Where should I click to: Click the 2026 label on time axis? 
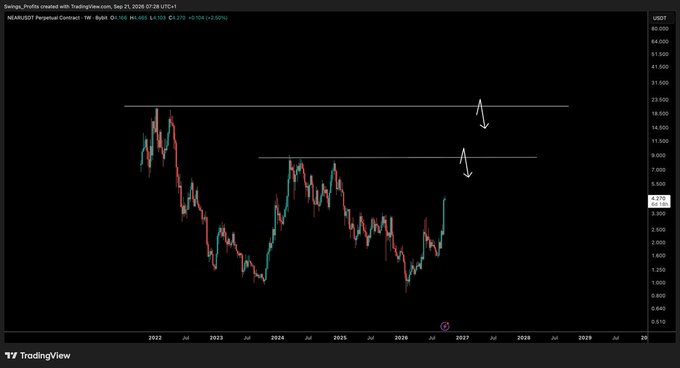(401, 338)
